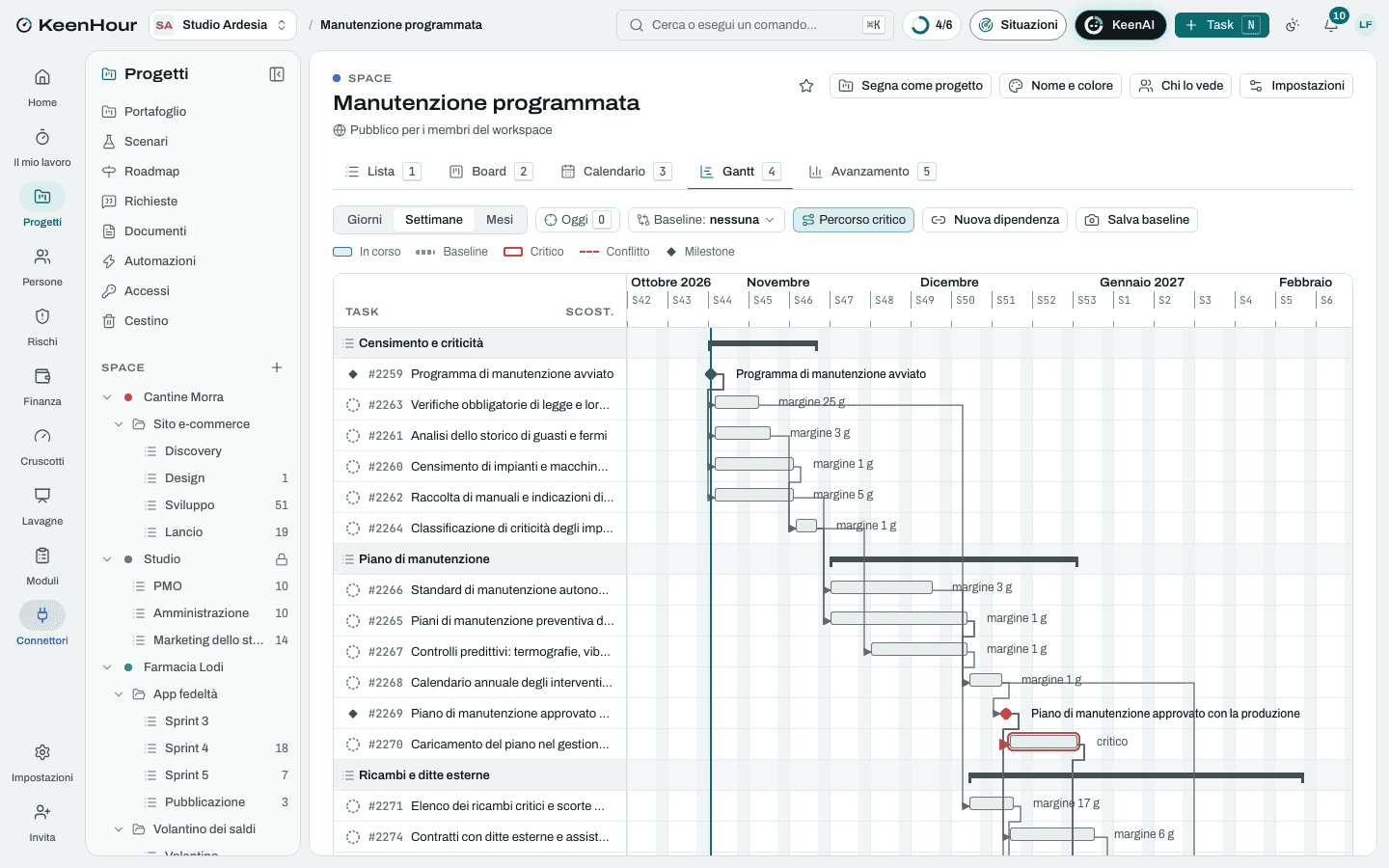
Task: Switch to Avanzamento tab
Action: [872, 172]
